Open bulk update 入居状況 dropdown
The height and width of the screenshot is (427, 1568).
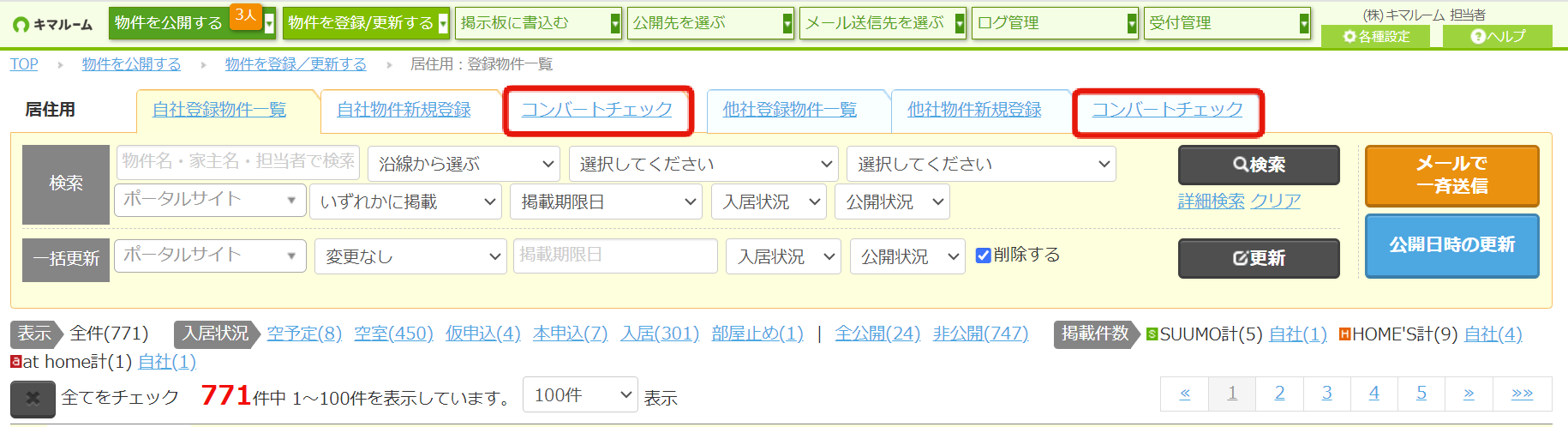pos(784,256)
